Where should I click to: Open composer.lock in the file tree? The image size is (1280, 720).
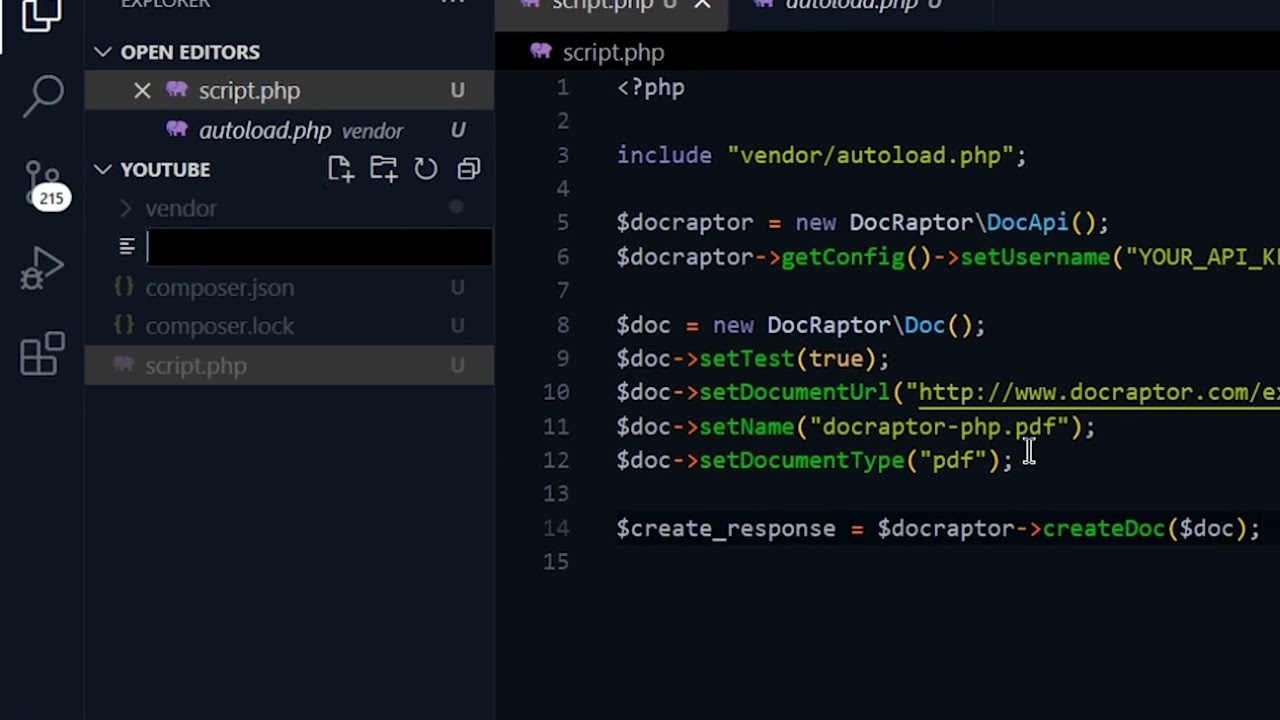(219, 326)
